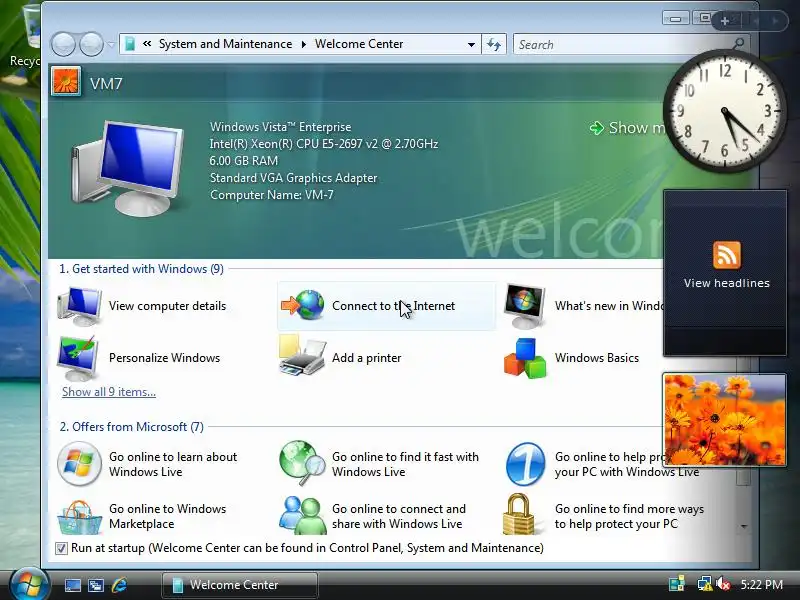This screenshot has height=600, width=800.
Task: Click the Windows Live OneCare icon
Action: [526, 464]
